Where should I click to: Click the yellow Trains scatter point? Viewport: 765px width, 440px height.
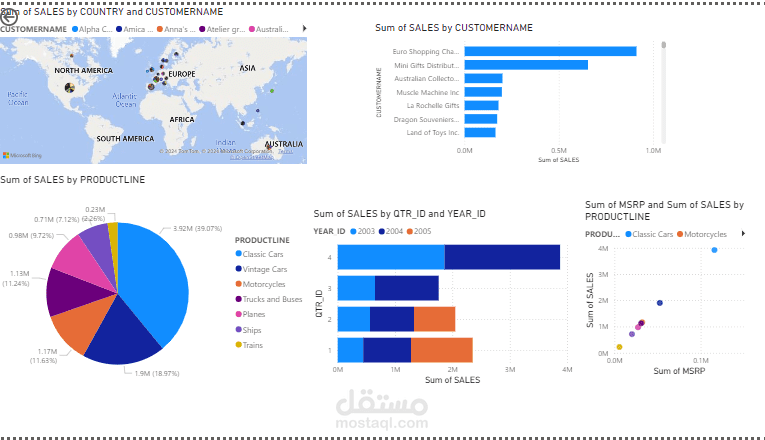click(619, 347)
